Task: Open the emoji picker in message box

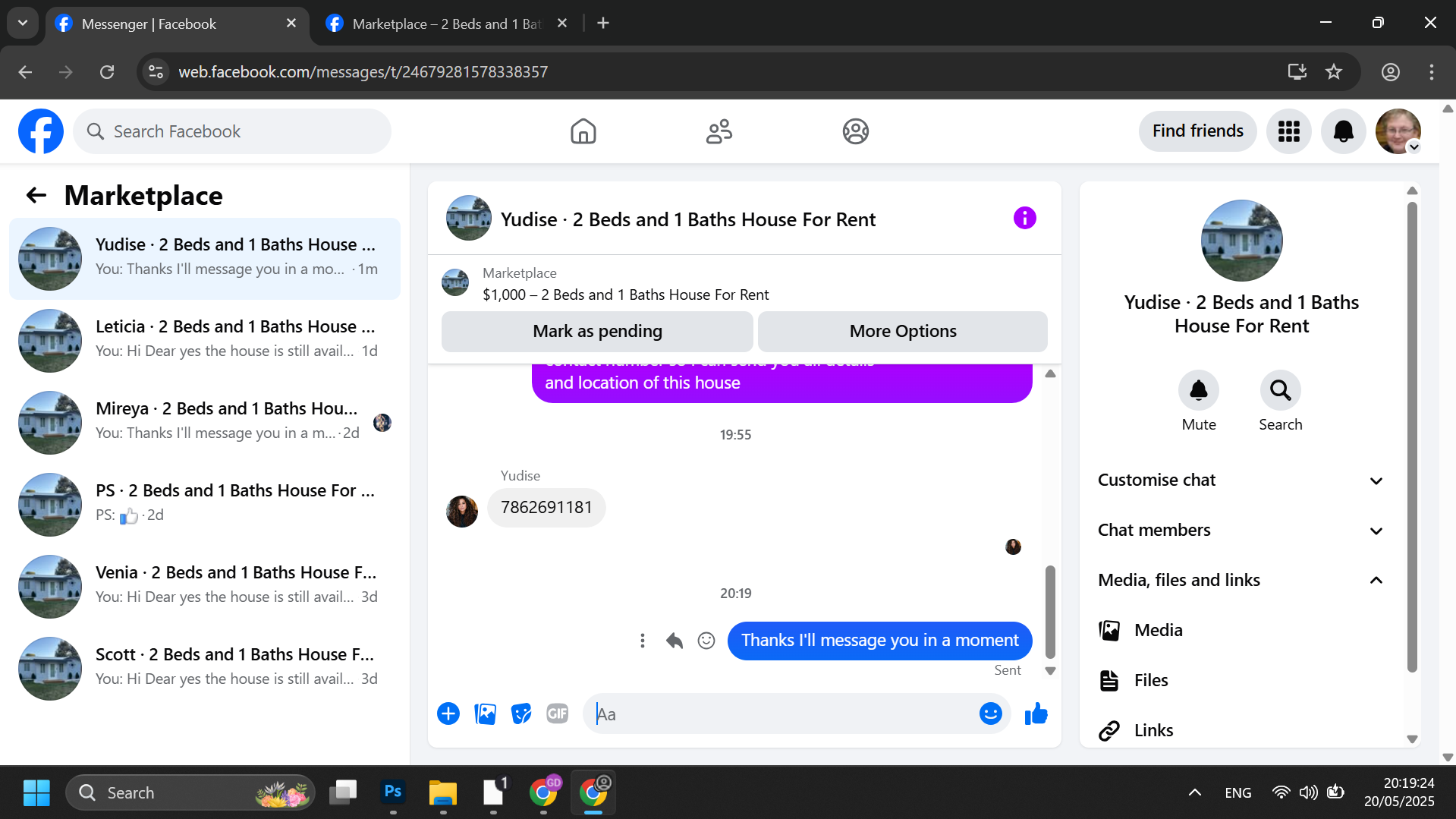Action: (x=990, y=713)
